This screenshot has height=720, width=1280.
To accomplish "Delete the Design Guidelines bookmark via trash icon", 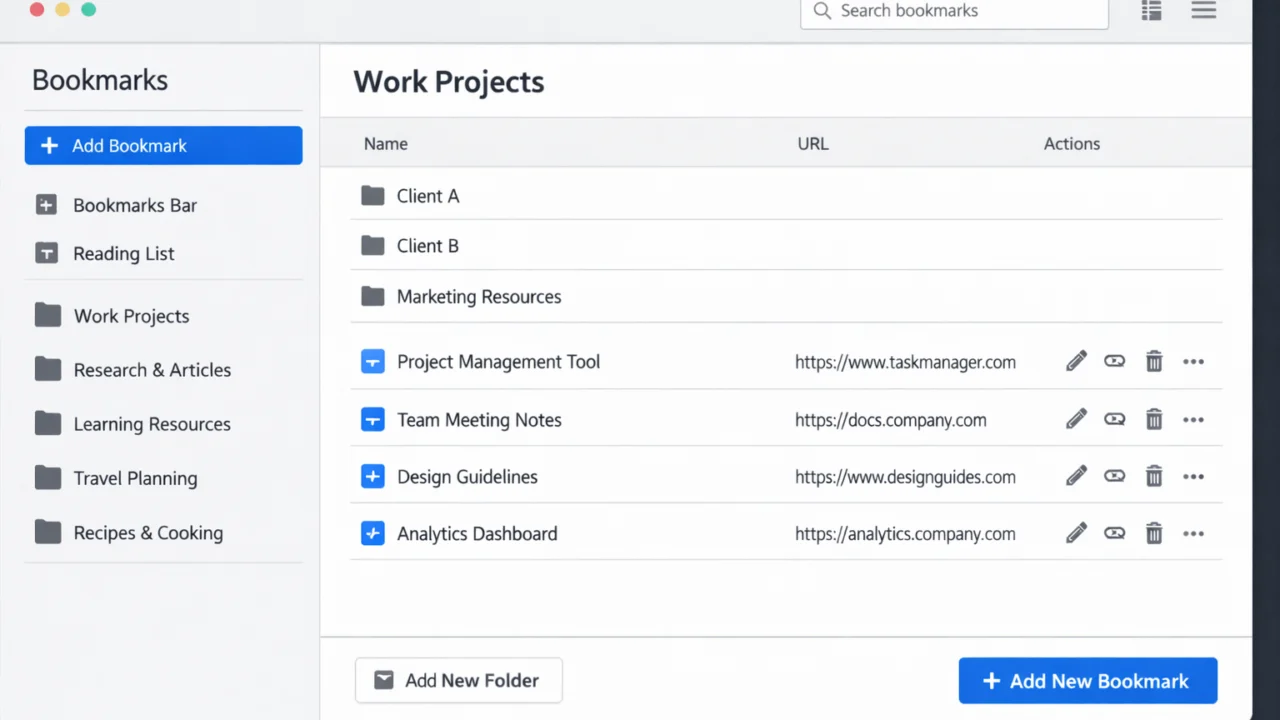I will coord(1154,477).
